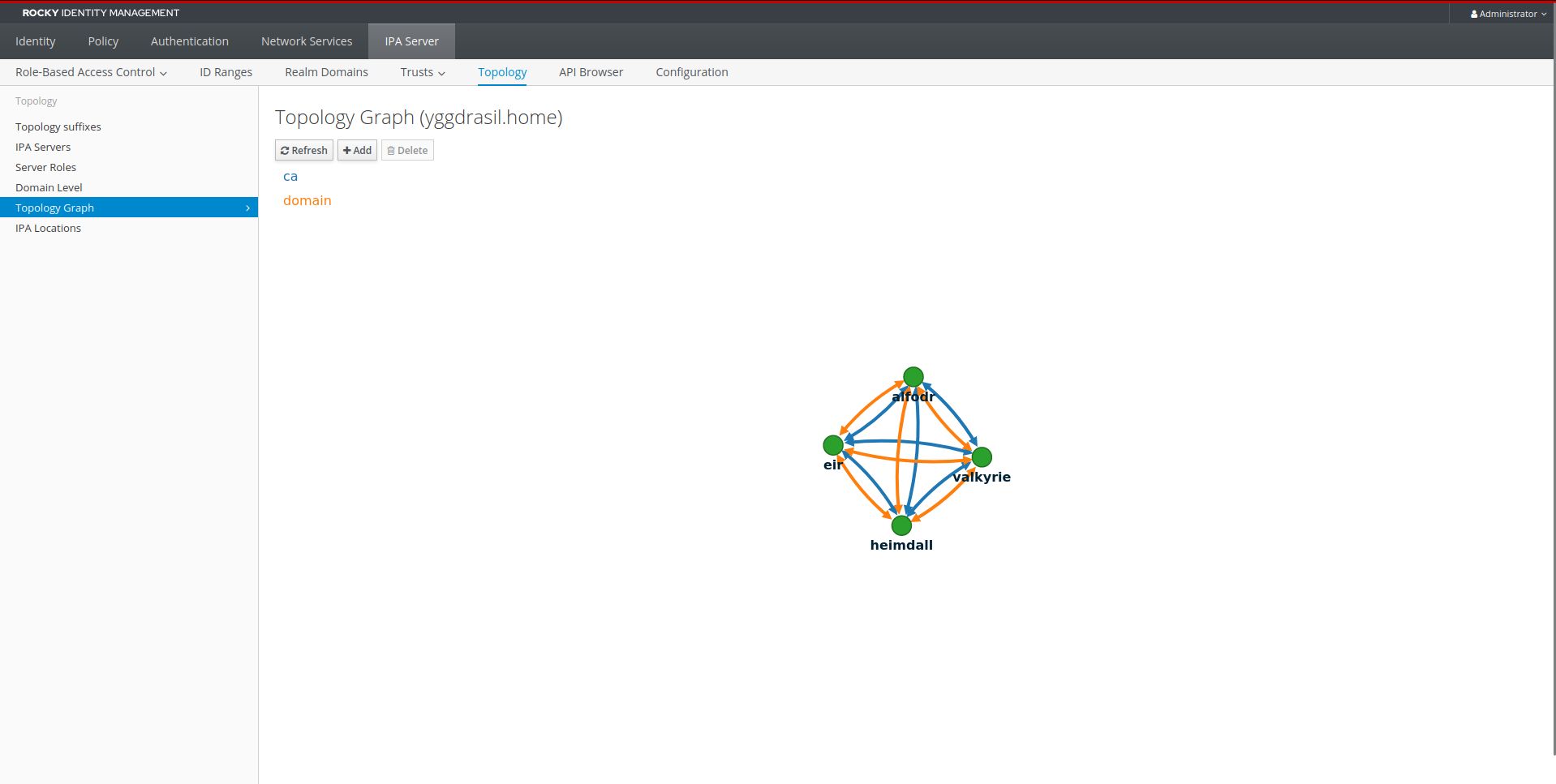Expand the Trusts dropdown

pos(423,72)
